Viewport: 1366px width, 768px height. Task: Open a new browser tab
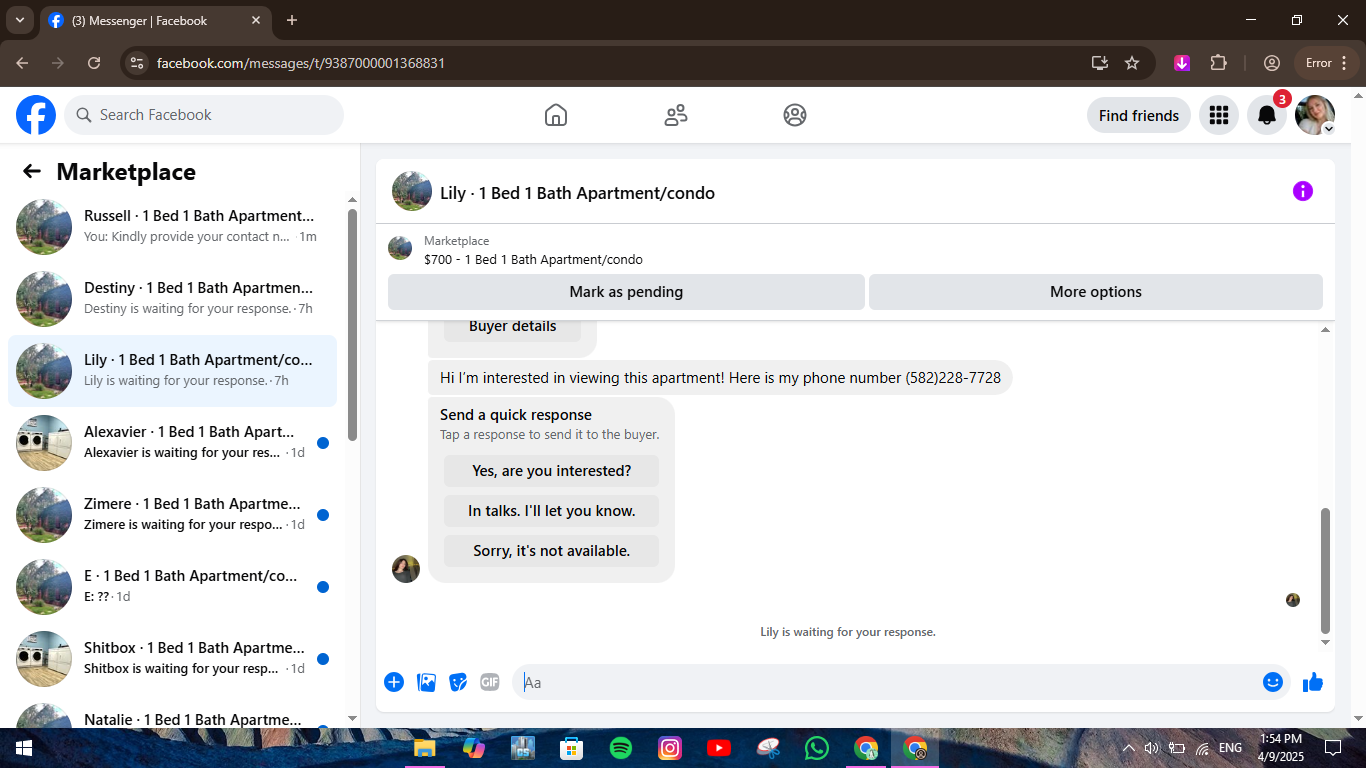click(x=292, y=20)
